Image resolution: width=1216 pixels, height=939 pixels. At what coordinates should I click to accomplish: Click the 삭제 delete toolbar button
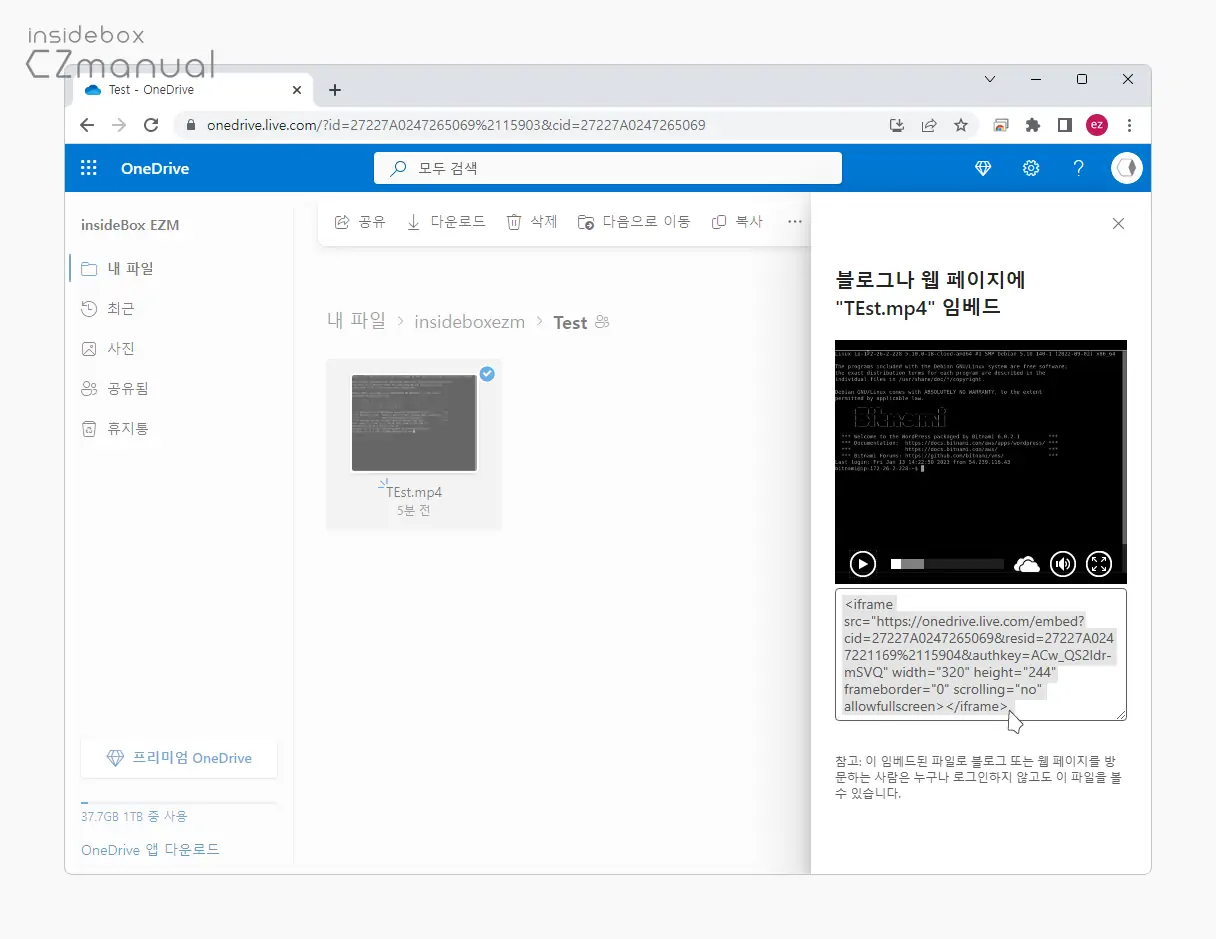point(532,222)
